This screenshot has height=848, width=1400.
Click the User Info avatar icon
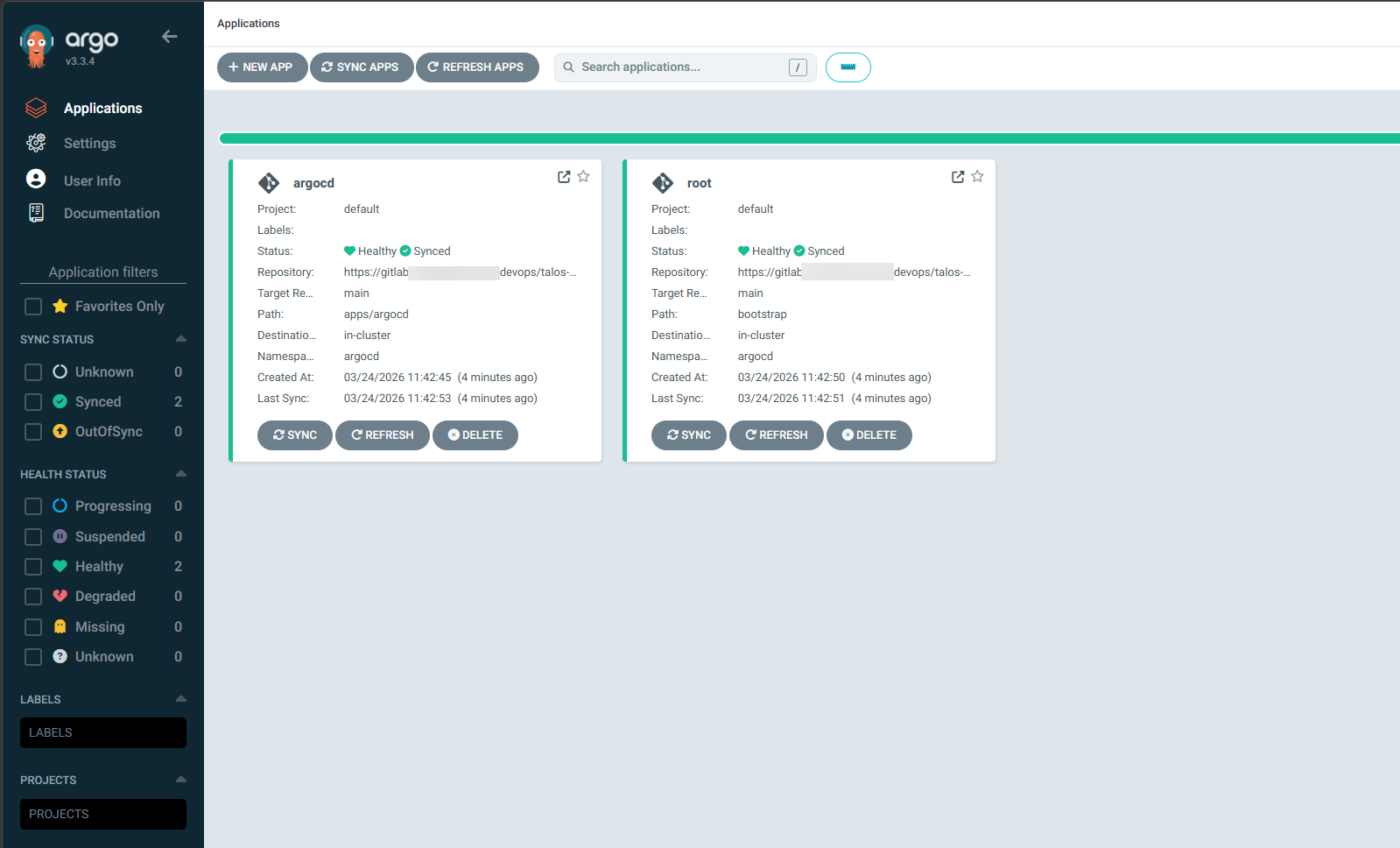36,179
